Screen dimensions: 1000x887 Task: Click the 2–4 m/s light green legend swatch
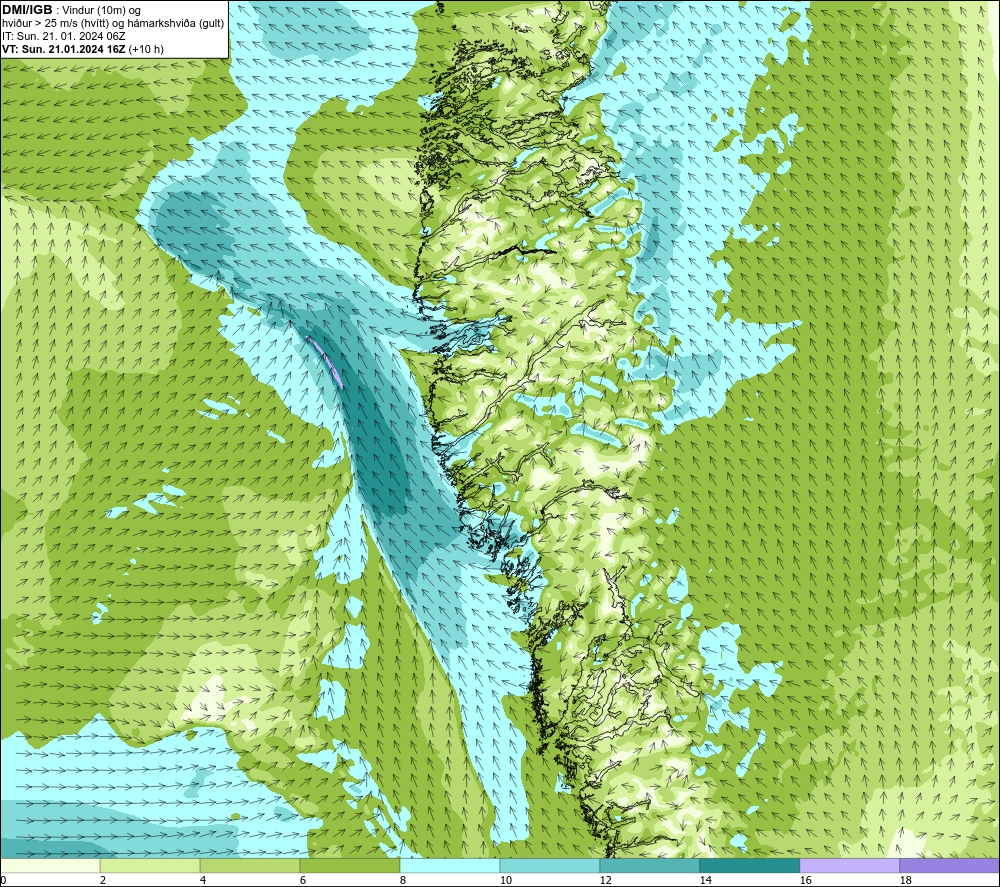click(x=150, y=866)
